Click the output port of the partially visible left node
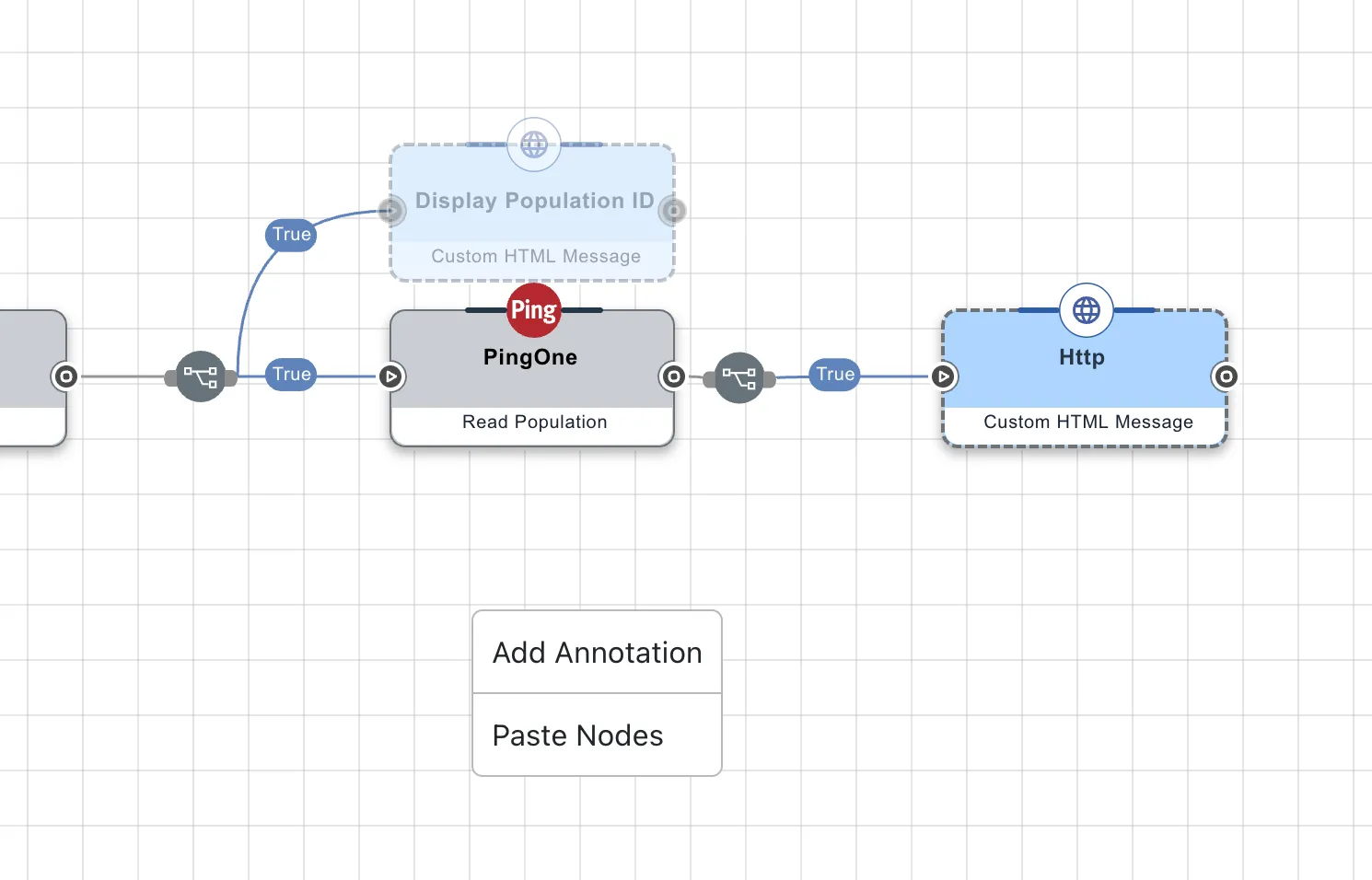This screenshot has height=880, width=1372. (66, 376)
